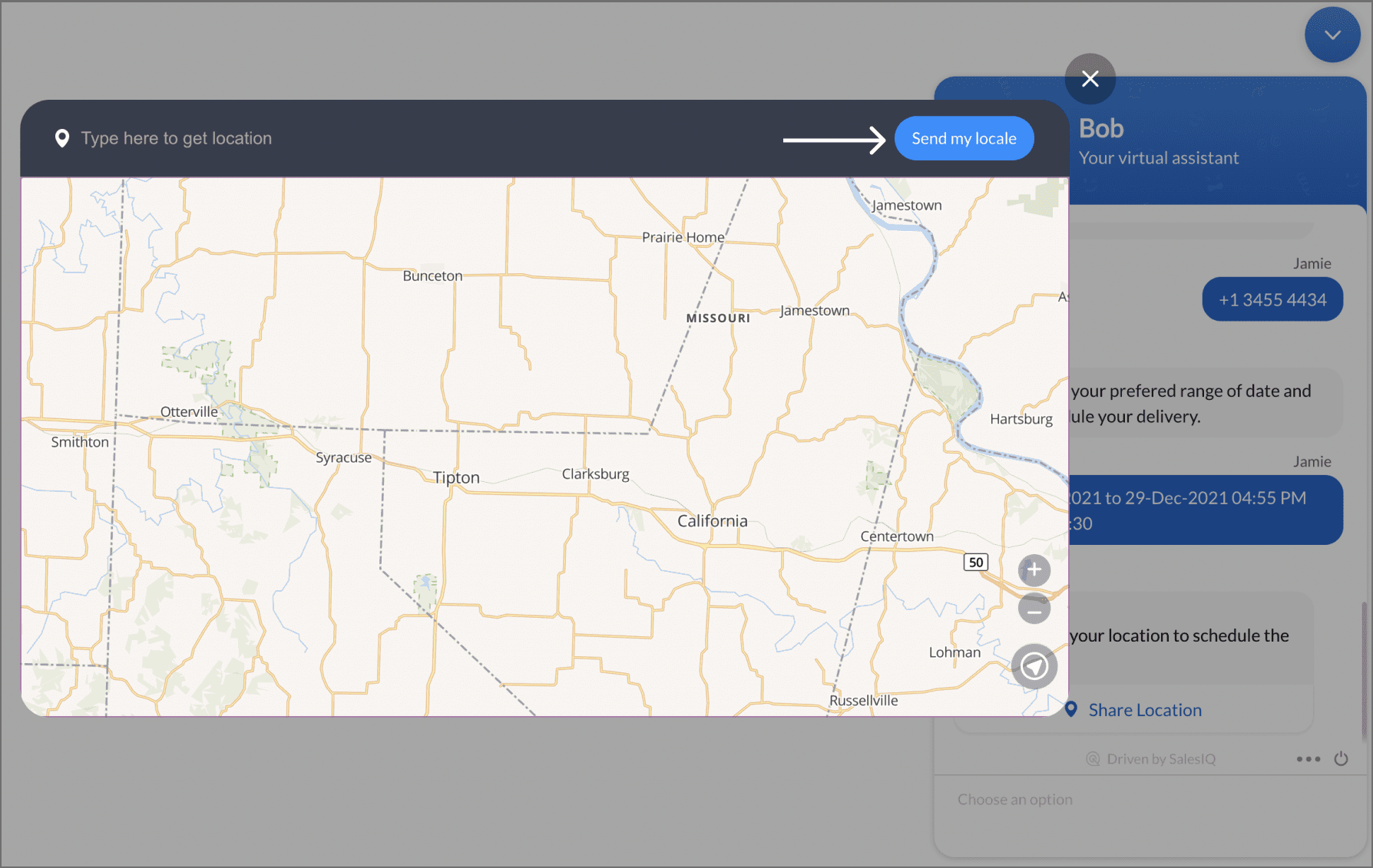Click the Your virtual assistant subtitle
This screenshot has height=868, width=1373.
(1158, 158)
